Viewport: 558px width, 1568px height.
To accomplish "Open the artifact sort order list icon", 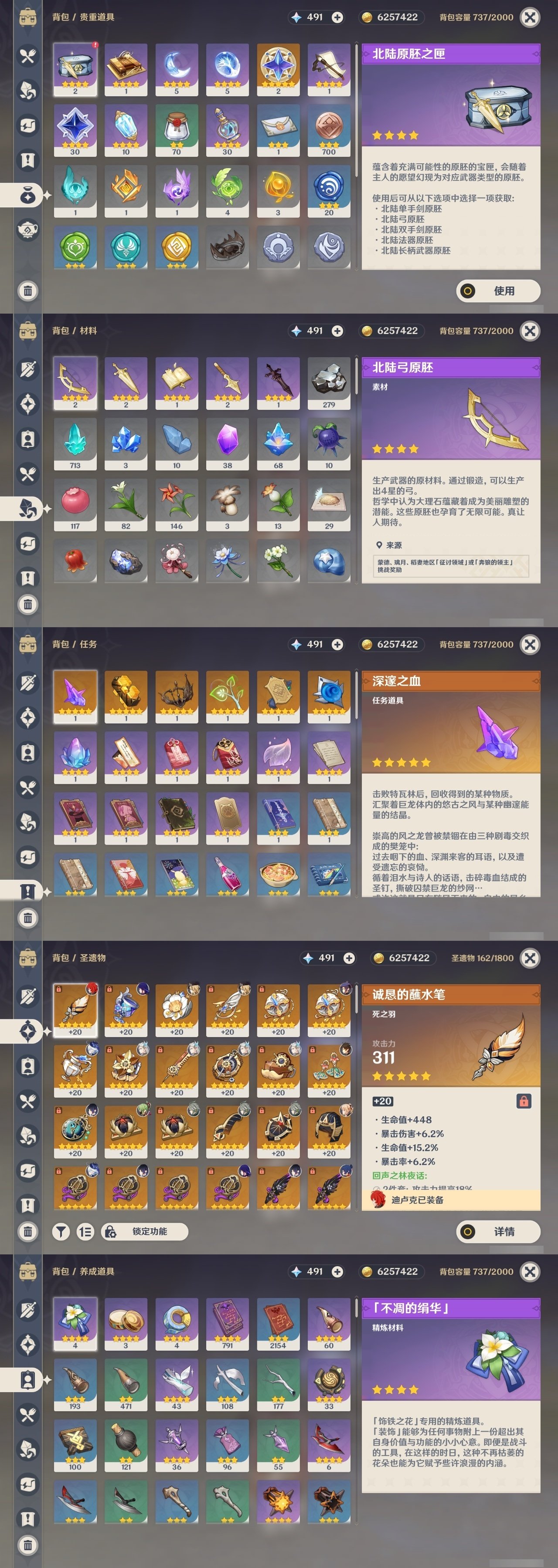I will (85, 1232).
